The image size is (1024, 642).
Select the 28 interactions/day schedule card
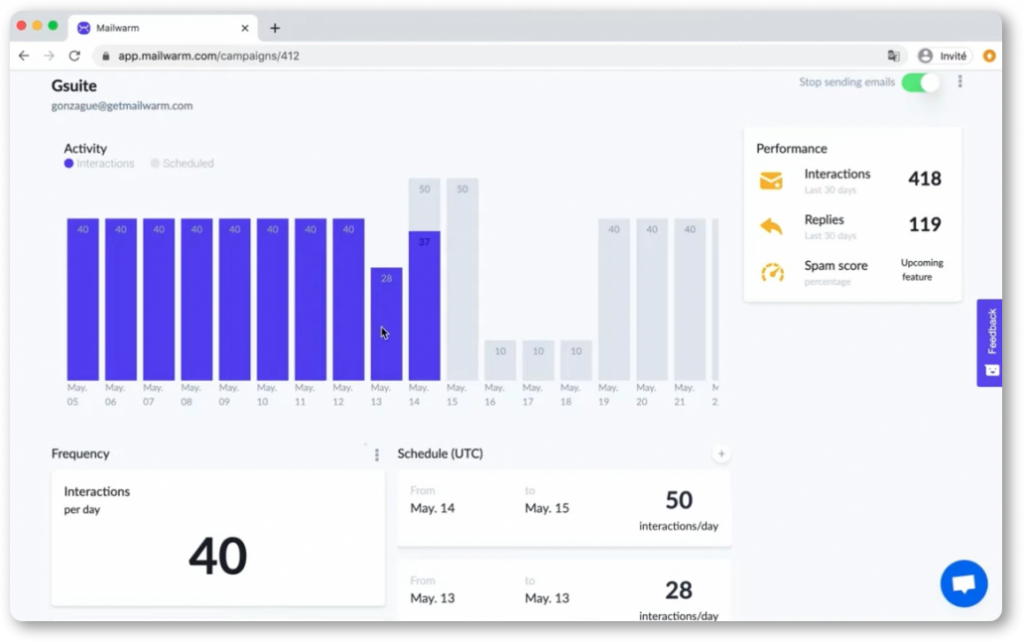point(564,591)
